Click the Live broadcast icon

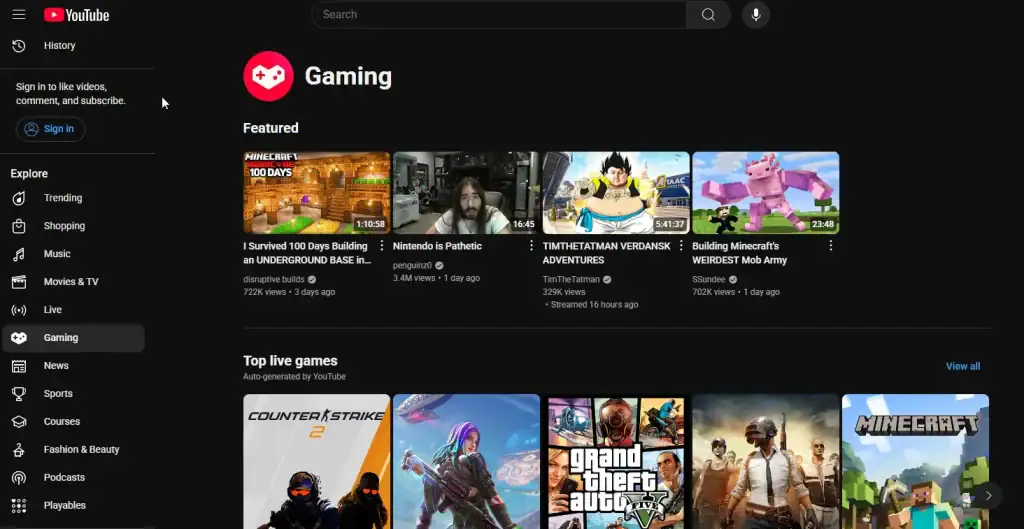click(19, 310)
